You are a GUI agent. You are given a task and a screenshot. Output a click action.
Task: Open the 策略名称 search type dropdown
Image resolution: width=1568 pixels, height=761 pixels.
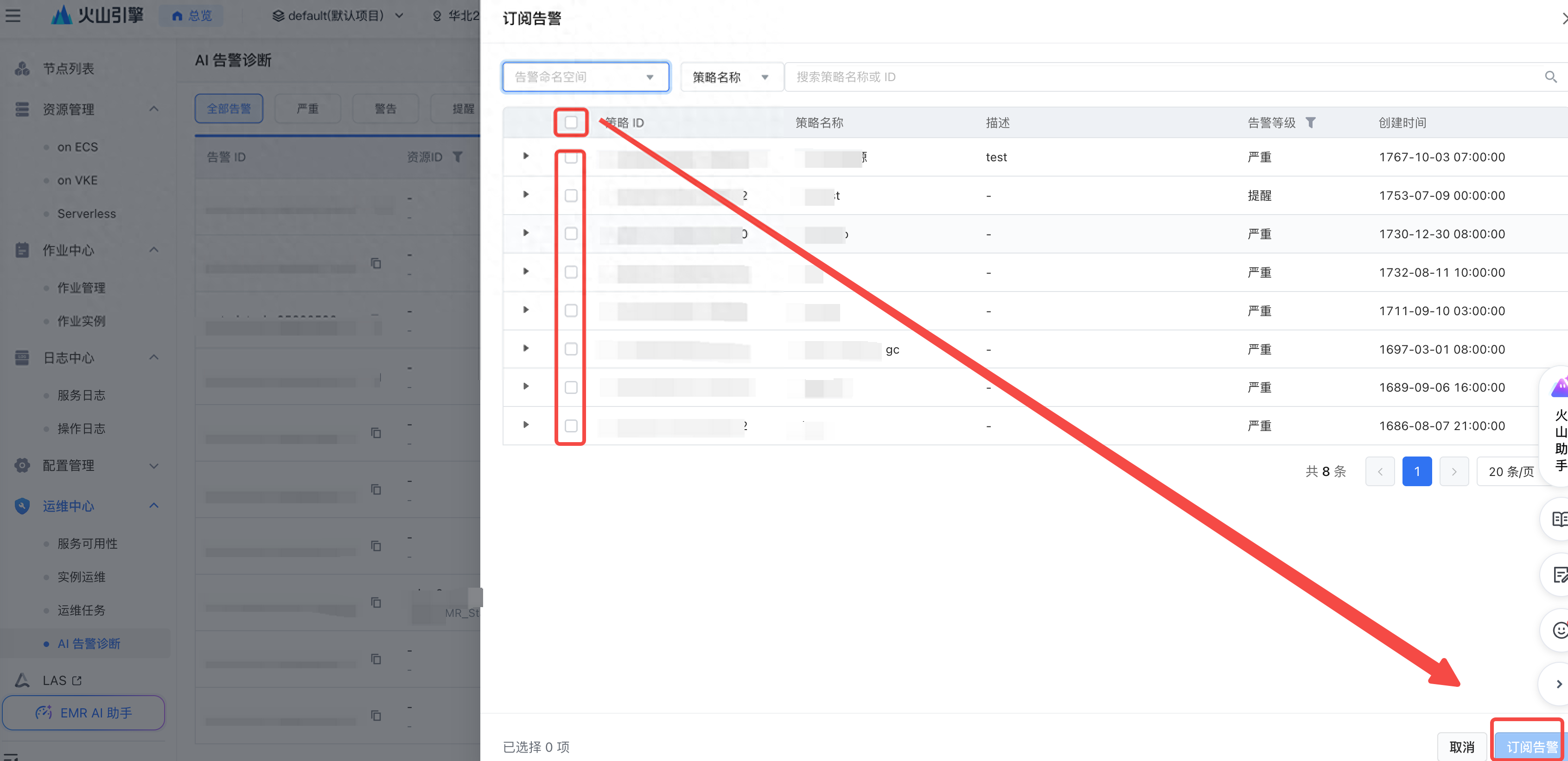click(x=731, y=76)
